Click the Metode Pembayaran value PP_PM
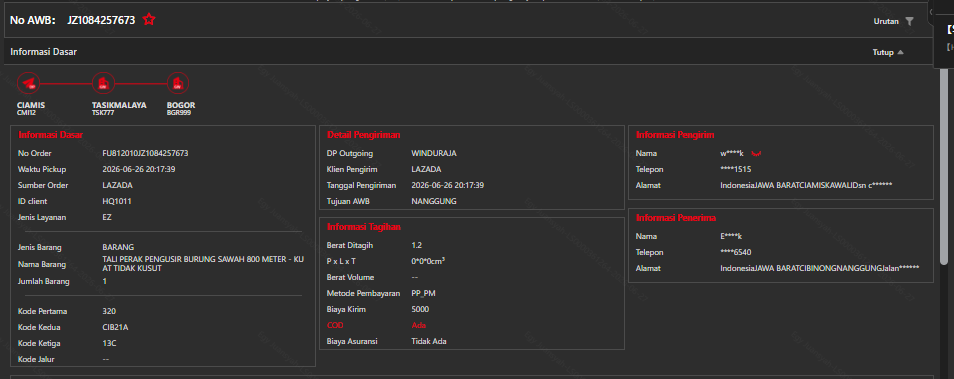The image size is (954, 379). point(423,293)
